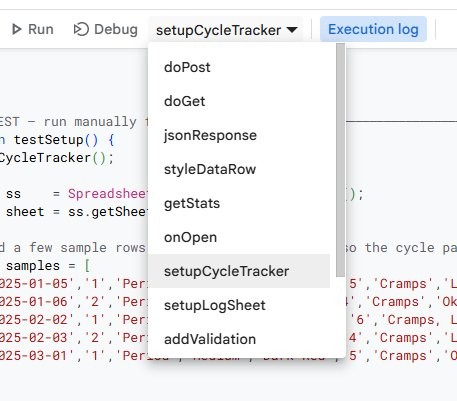Select addValidation from the list

coord(239,339)
